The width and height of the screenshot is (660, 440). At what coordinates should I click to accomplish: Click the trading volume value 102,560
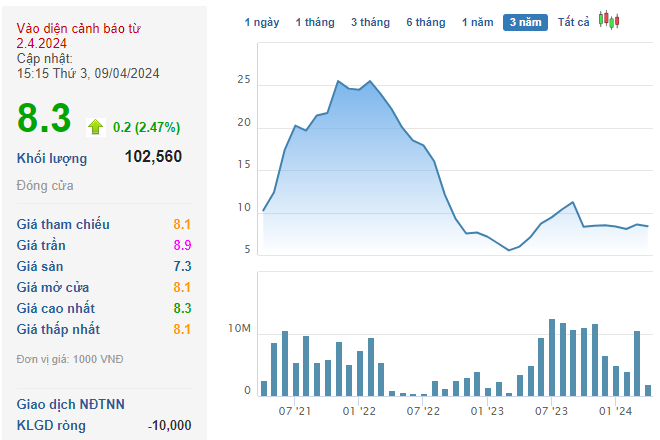coord(153,157)
